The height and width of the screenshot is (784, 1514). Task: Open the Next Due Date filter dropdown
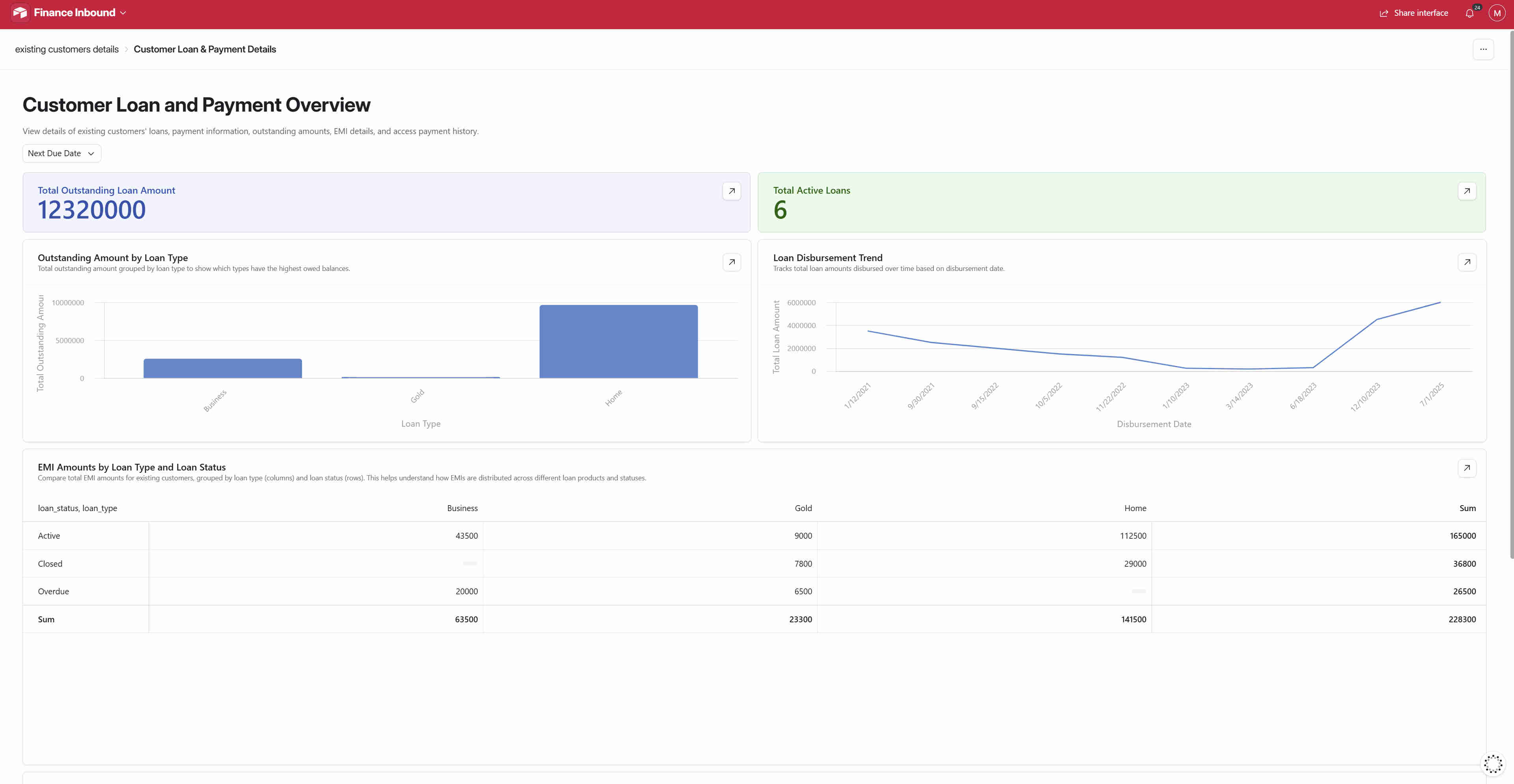tap(62, 153)
